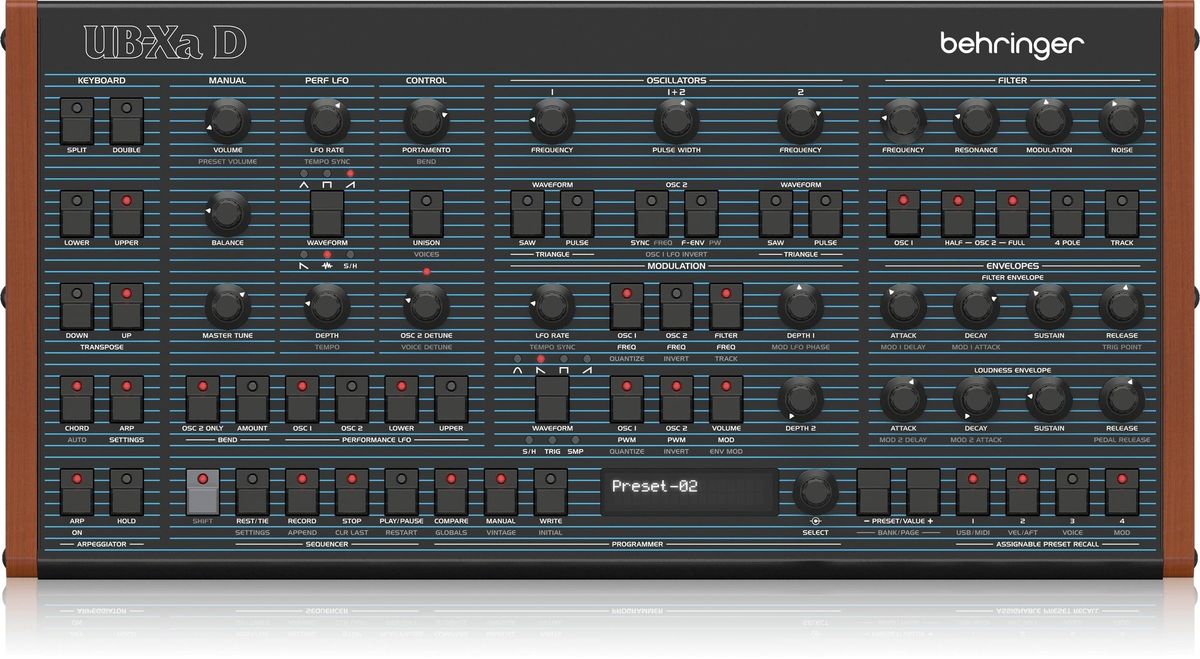Viewport: 1200px width, 659px height.
Task: Click the CHORD button
Action: (x=76, y=399)
